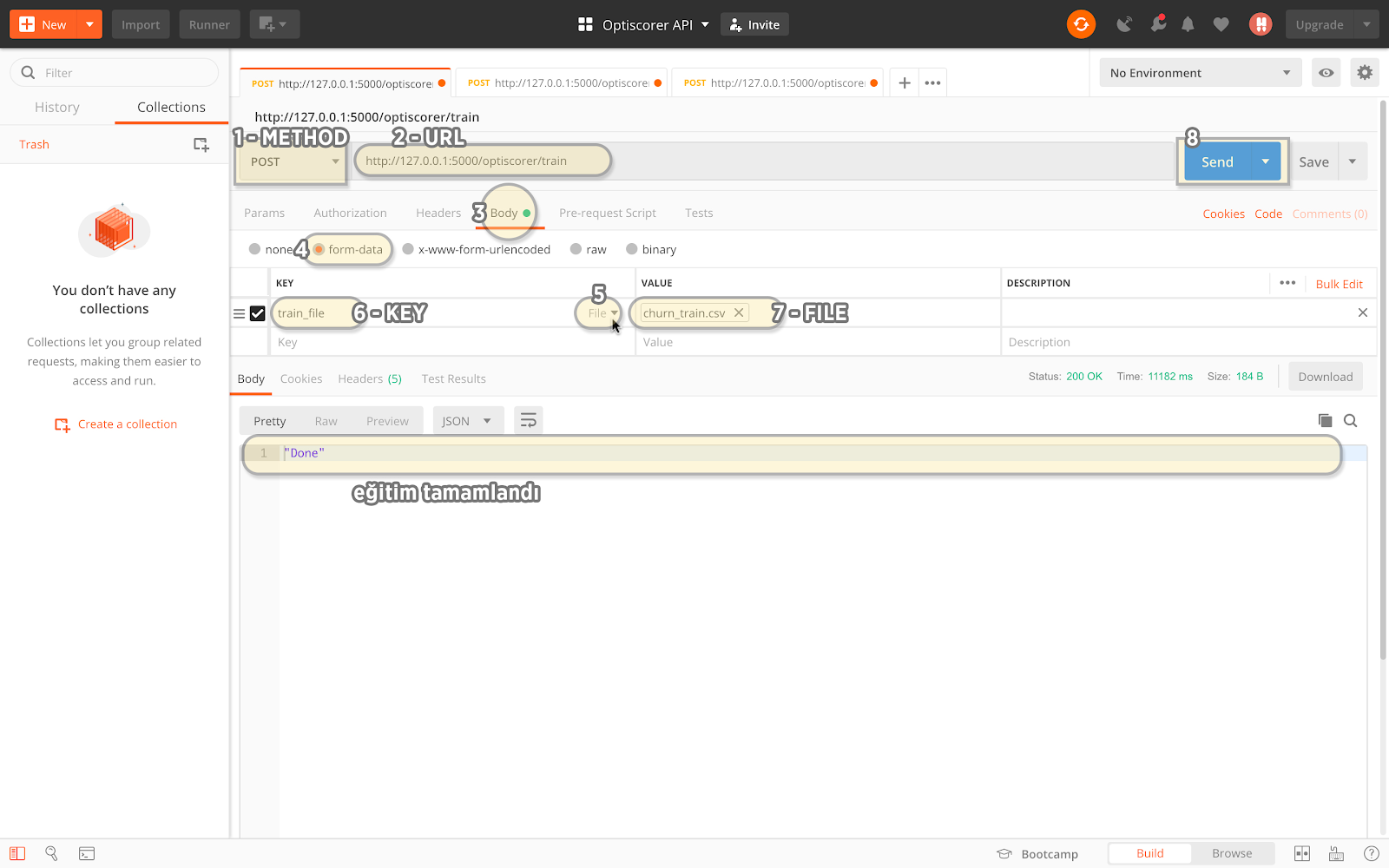The width and height of the screenshot is (1389, 868).
Task: Click the request URL input field
Action: (x=764, y=161)
